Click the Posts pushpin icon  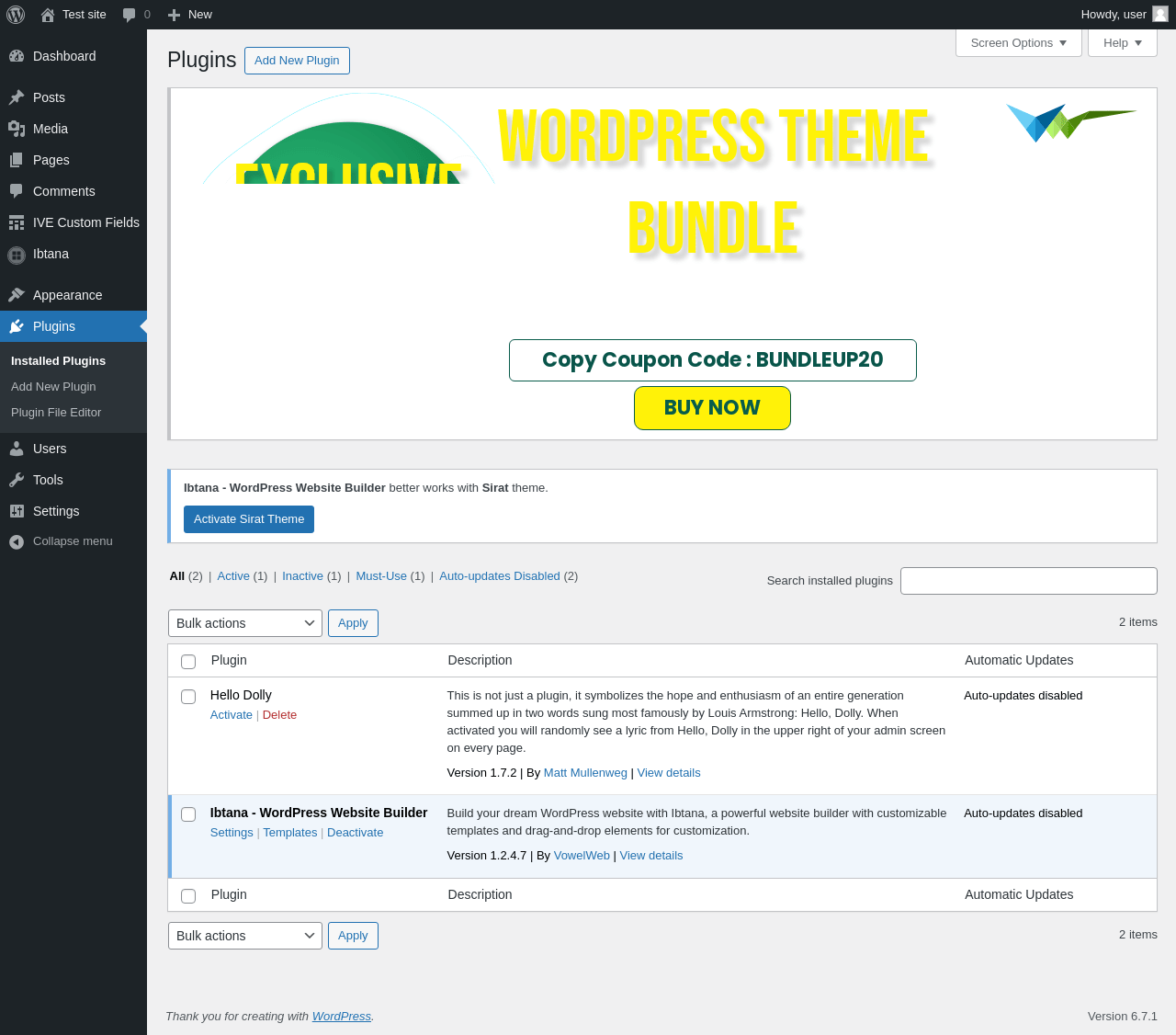click(x=17, y=97)
